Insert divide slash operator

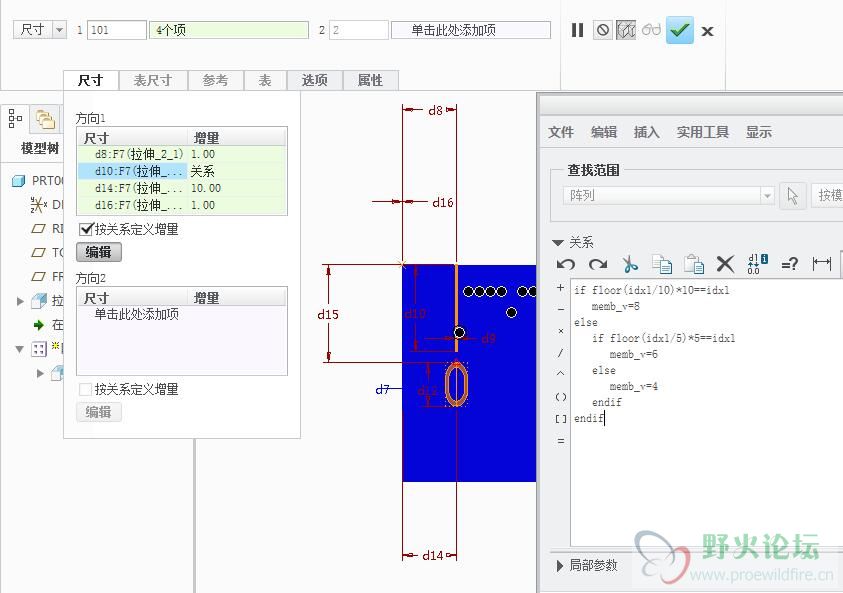(561, 353)
